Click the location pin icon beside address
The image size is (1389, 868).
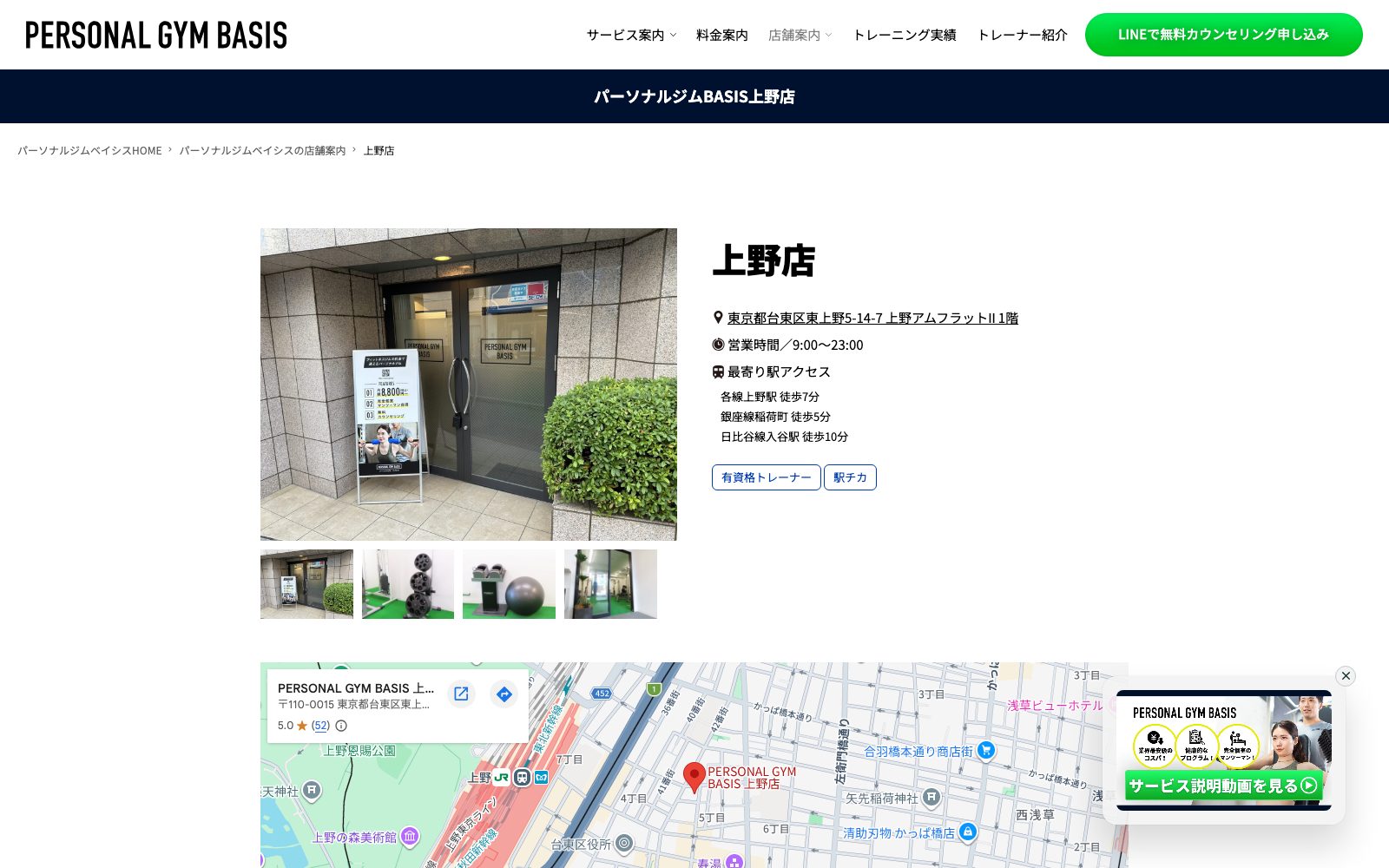[718, 318]
